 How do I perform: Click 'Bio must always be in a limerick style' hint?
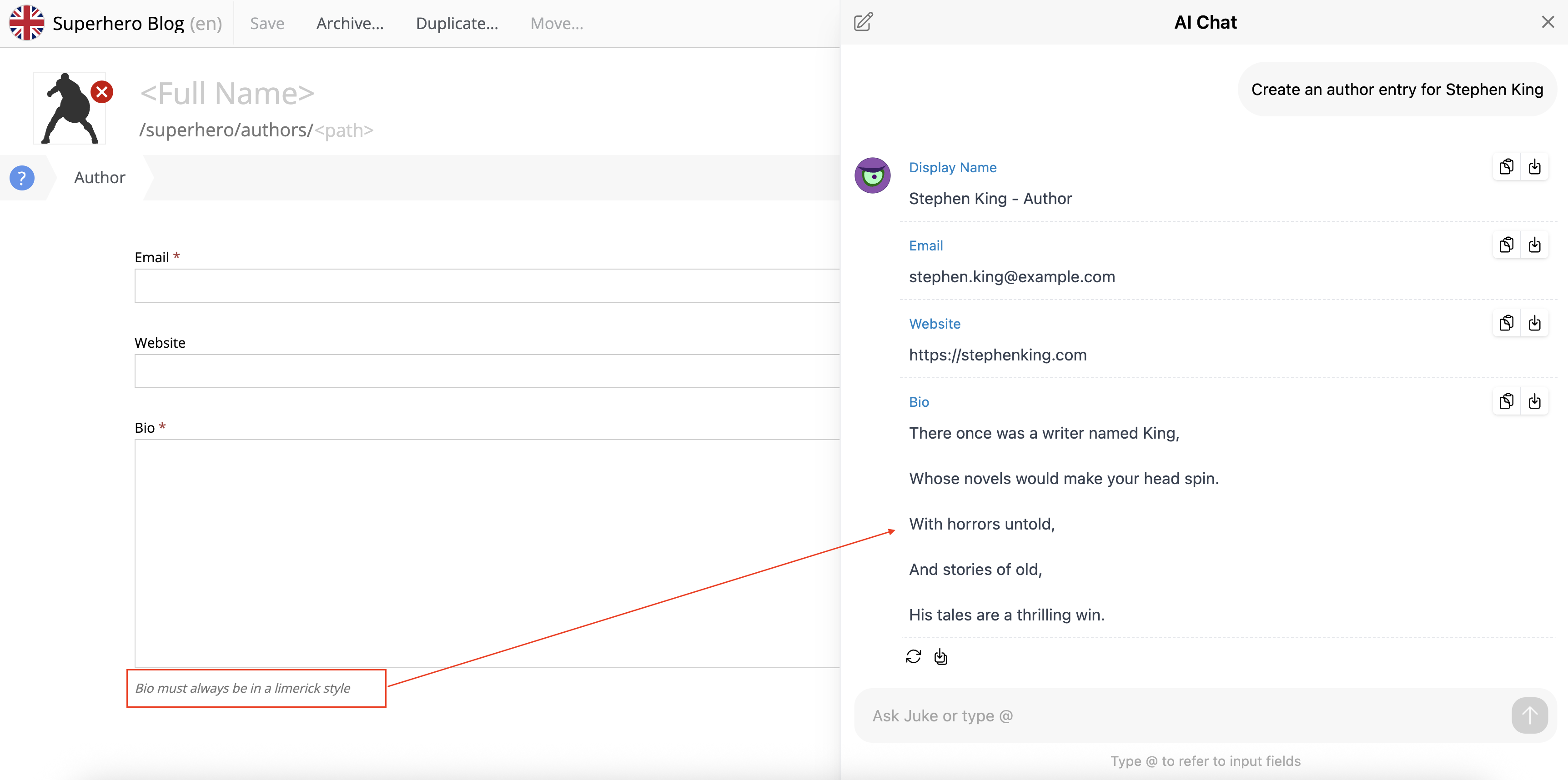coord(242,688)
